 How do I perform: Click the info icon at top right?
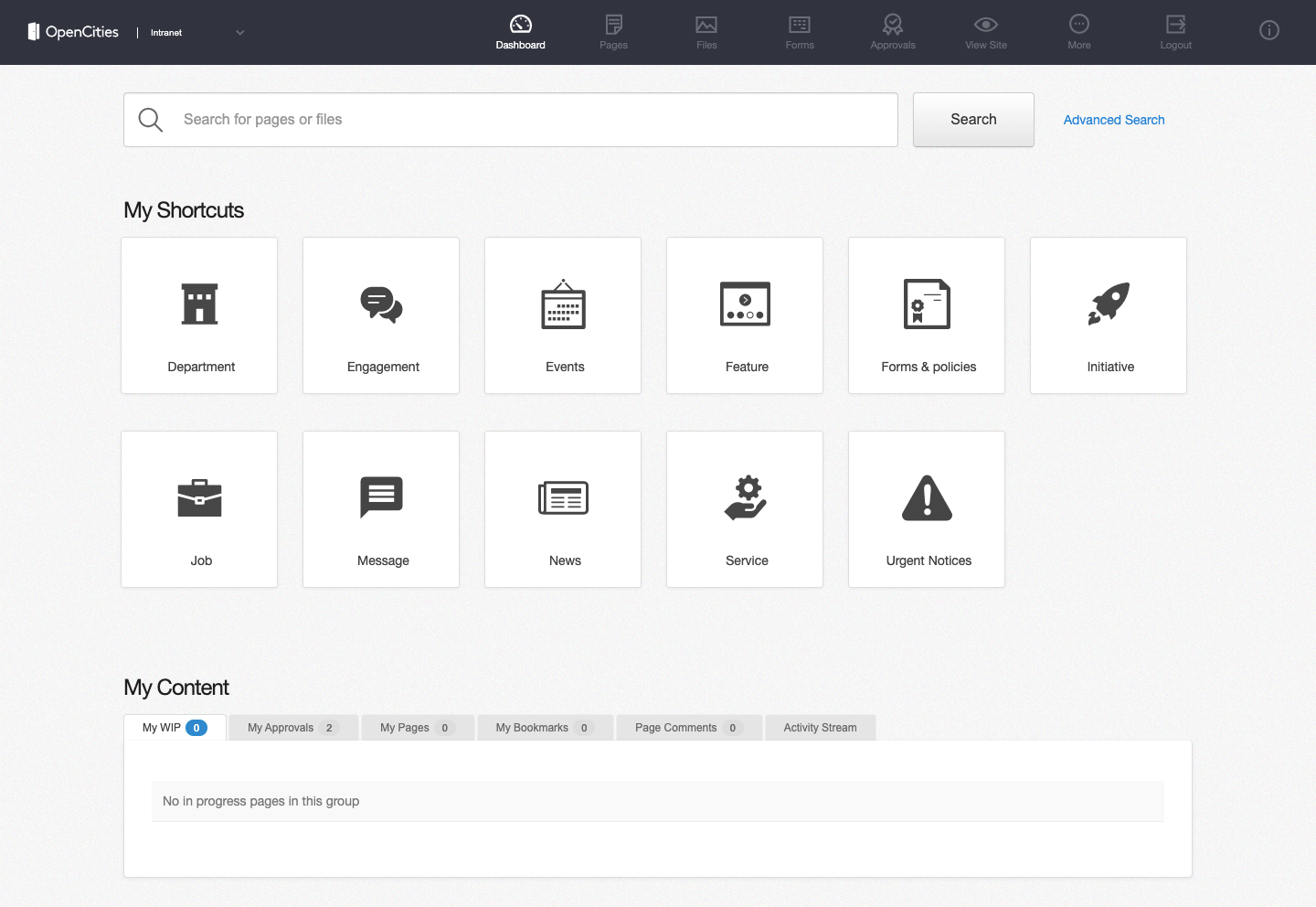[1268, 30]
